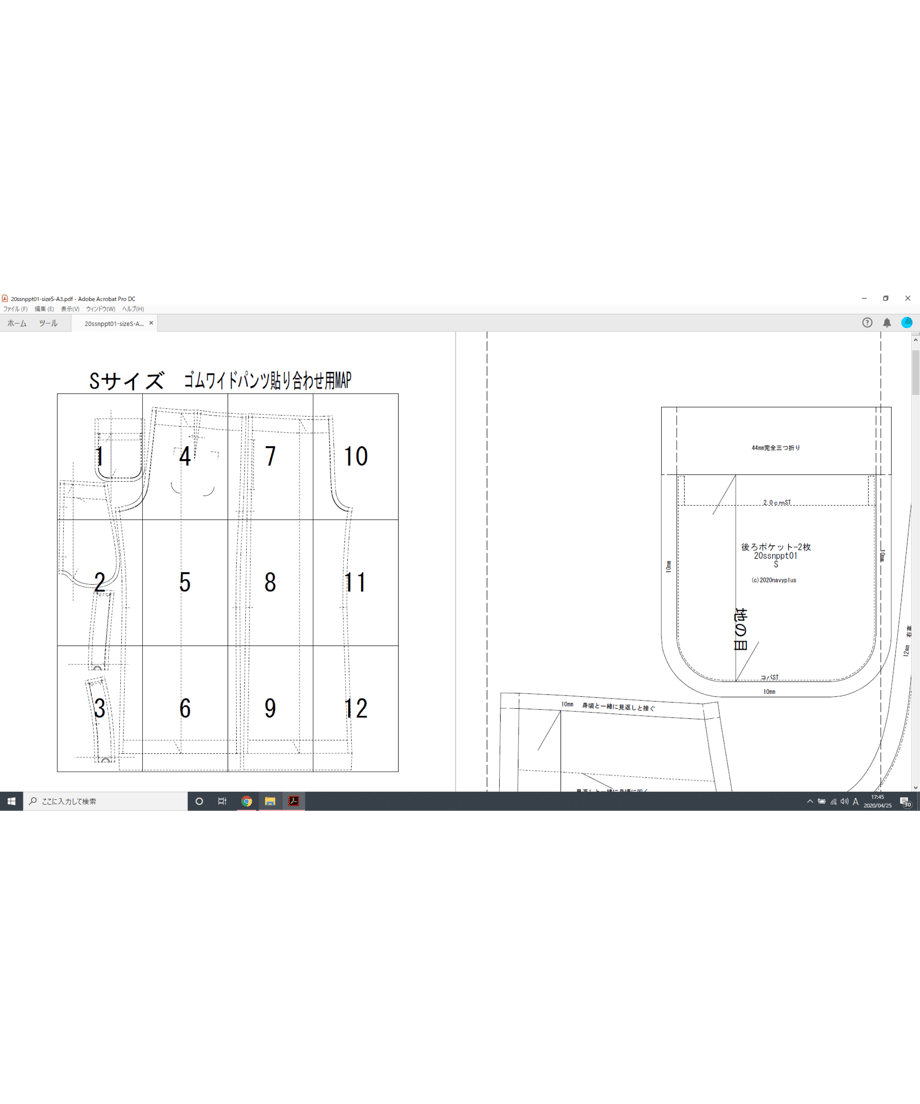Screen dimensions: 920x1104
Task: Click map cell number 12
Action: (355, 708)
